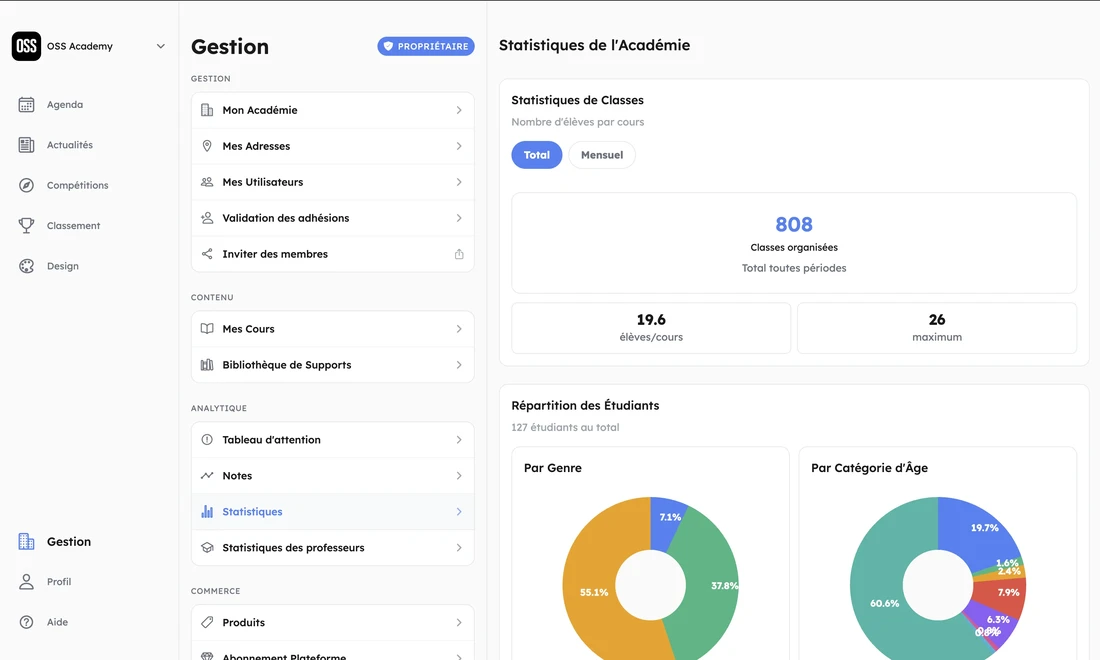Open the Agenda section in the sidebar

click(x=62, y=104)
